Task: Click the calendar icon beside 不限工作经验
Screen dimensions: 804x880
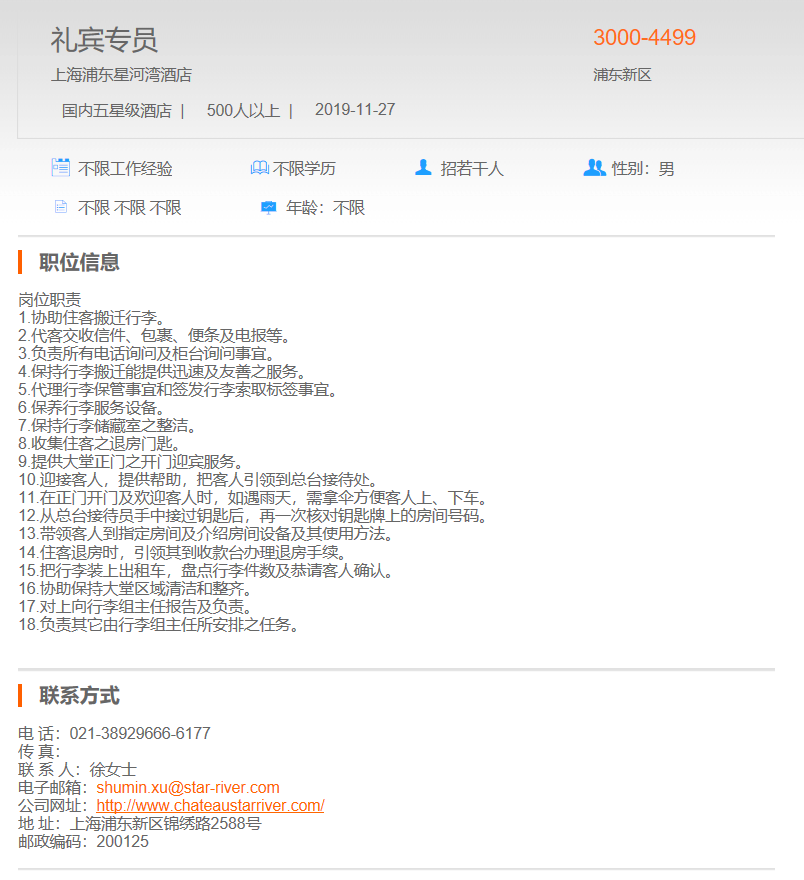Action: tap(60, 168)
